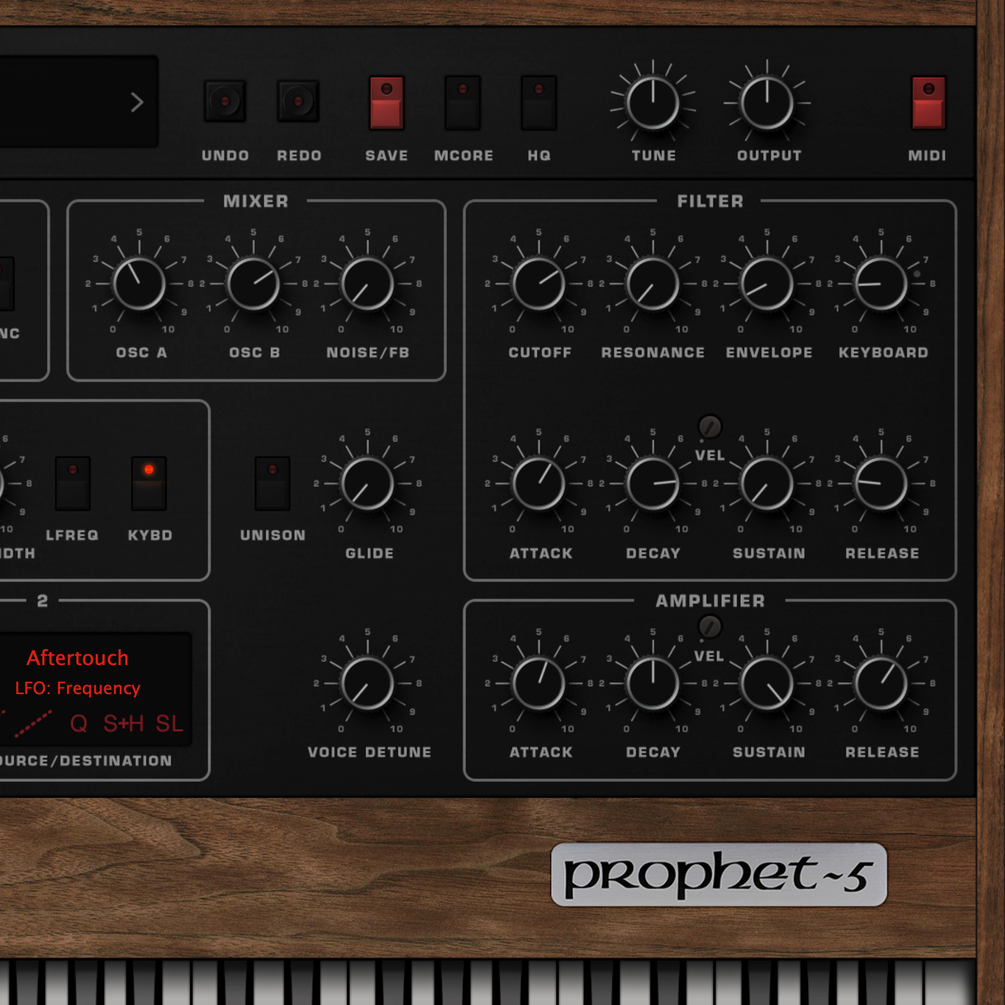The image size is (1005, 1005).
Task: Open the LFO: Frequency destination selector
Action: (x=78, y=688)
